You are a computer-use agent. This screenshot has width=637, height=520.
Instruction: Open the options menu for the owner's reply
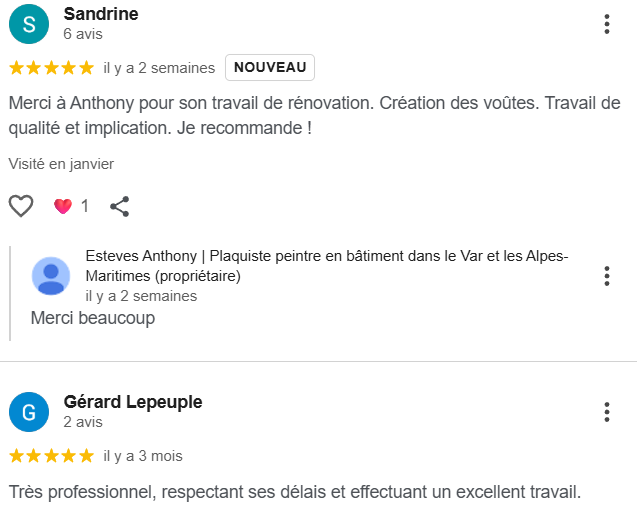click(607, 276)
